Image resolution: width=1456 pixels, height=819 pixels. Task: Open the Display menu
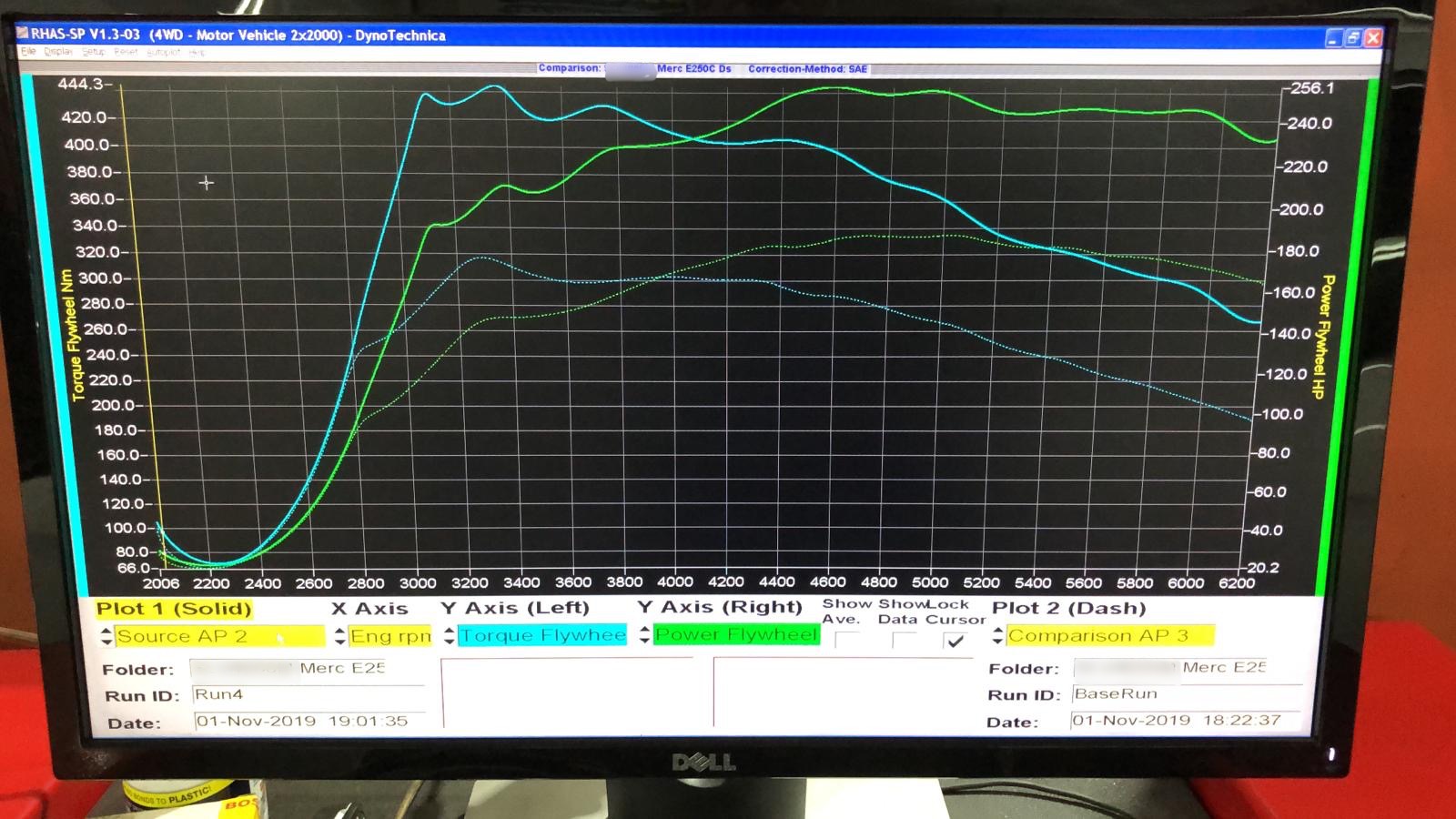[58, 52]
